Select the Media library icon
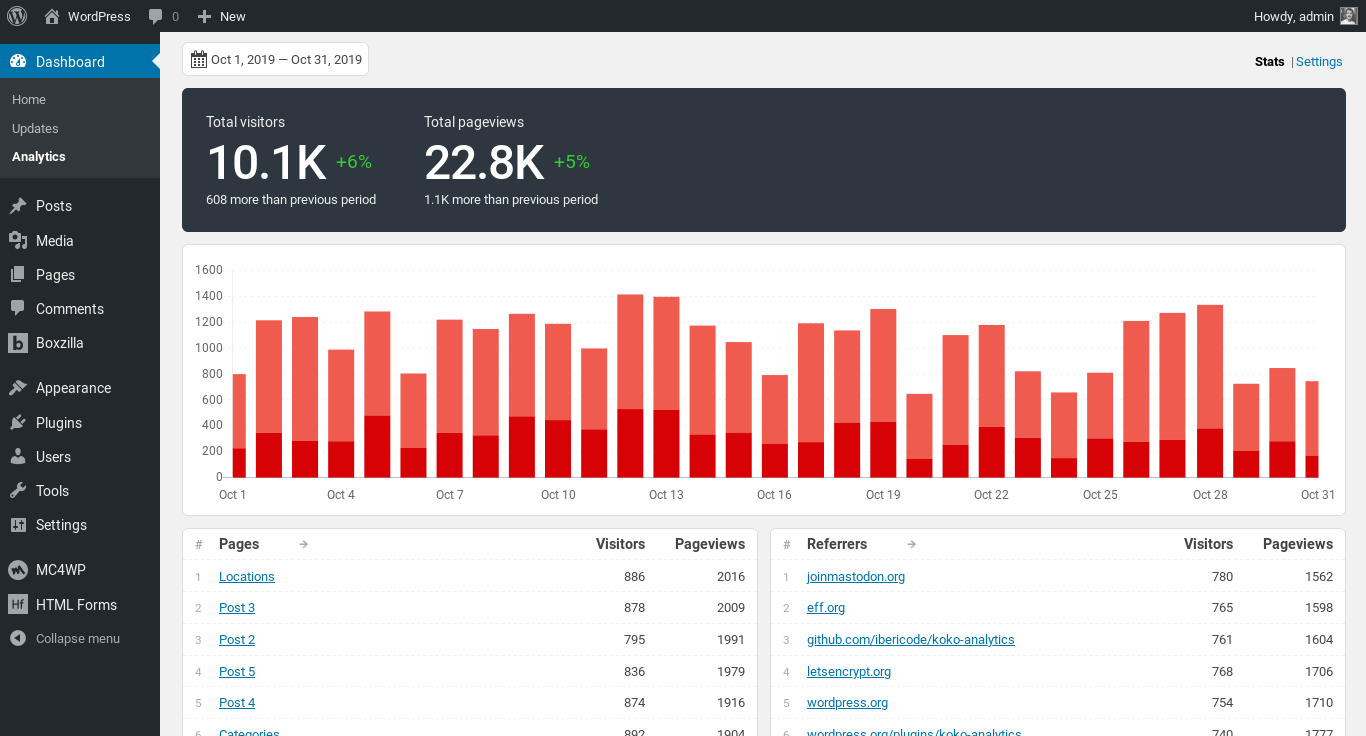Viewport: 1366px width, 736px height. [x=18, y=240]
